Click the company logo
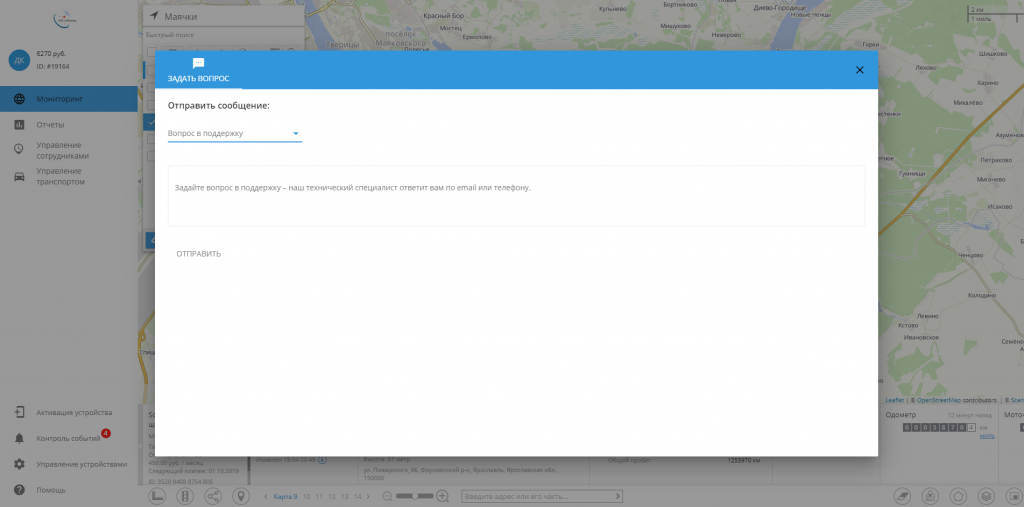Image resolution: width=1024 pixels, height=507 pixels. (x=65, y=20)
